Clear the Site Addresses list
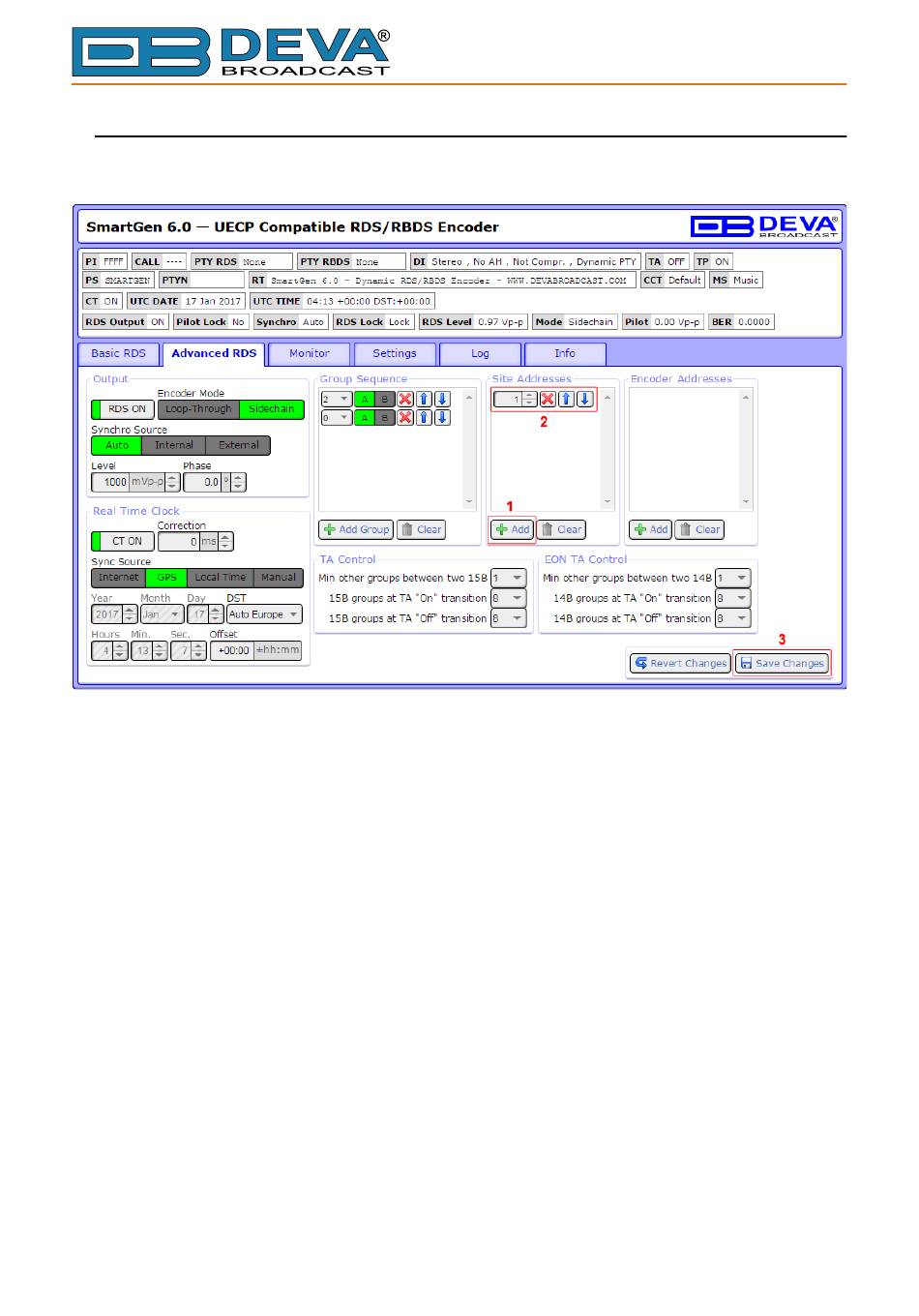Screen dimensions: 919x1316 [561, 529]
